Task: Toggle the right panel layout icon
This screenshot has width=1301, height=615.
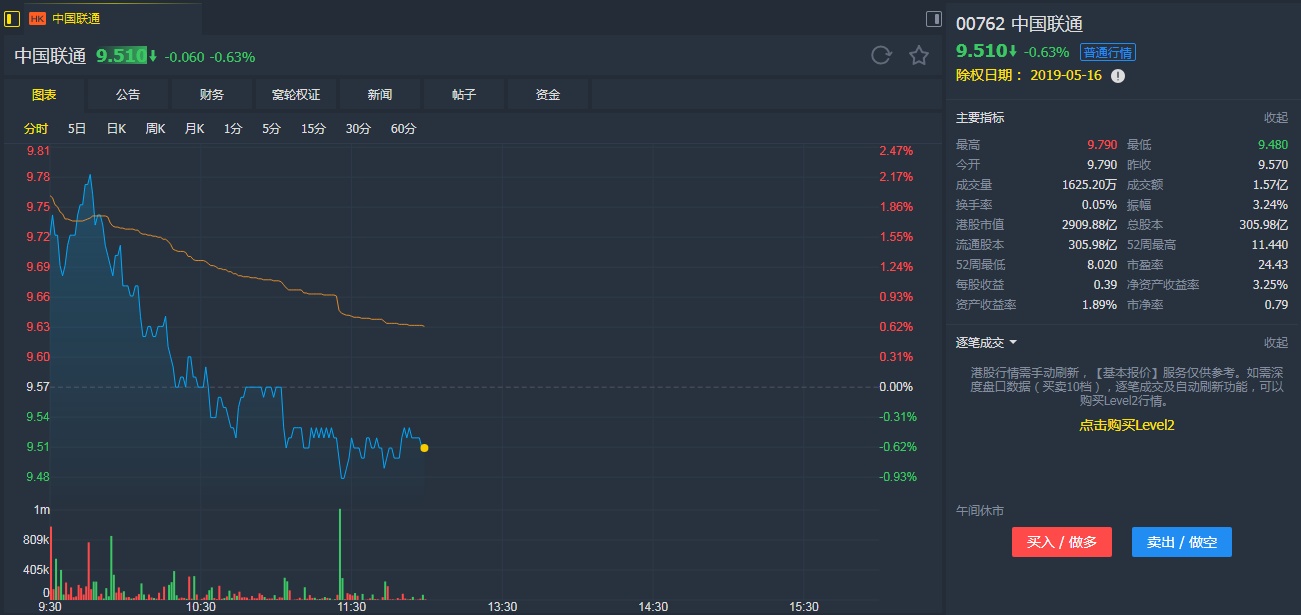Action: [934, 18]
